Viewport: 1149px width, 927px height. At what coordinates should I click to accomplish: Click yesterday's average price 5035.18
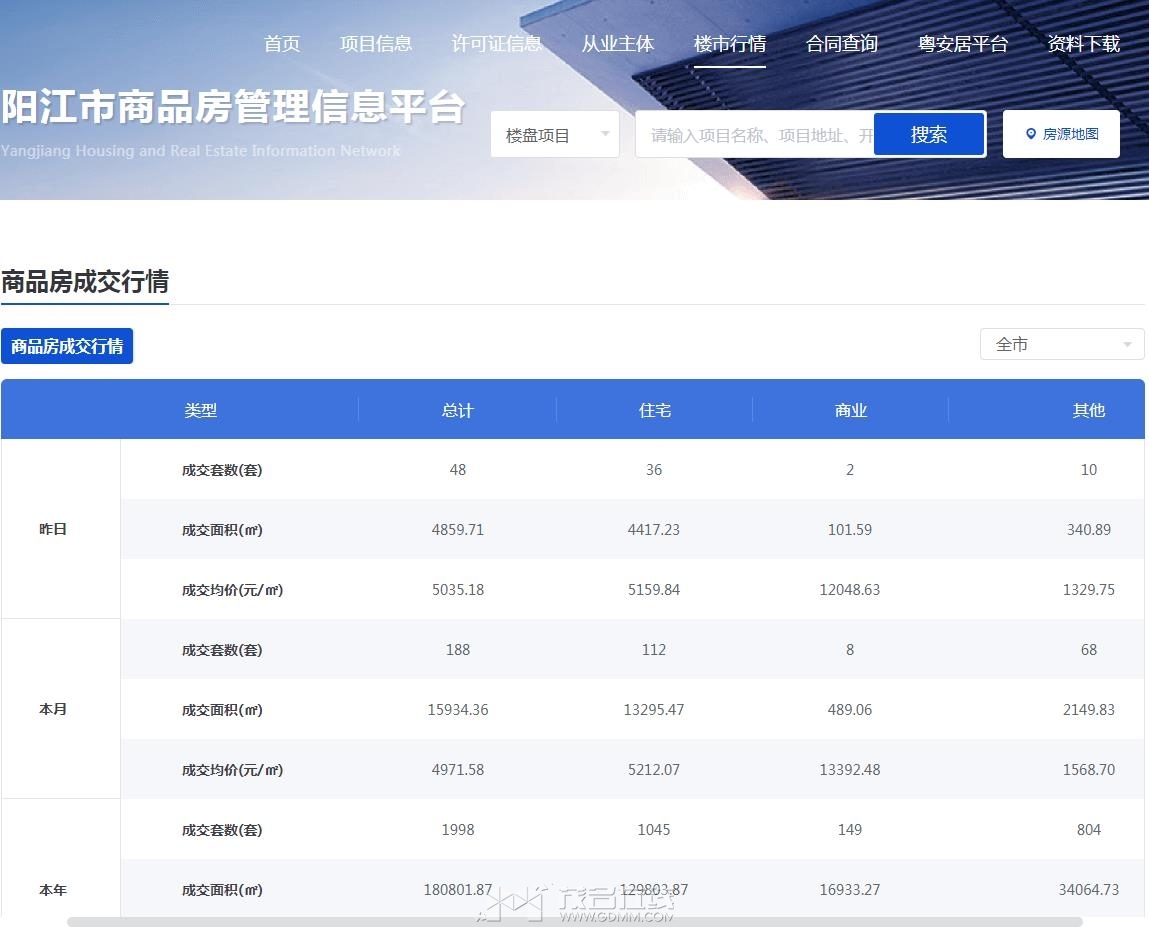tap(458, 590)
